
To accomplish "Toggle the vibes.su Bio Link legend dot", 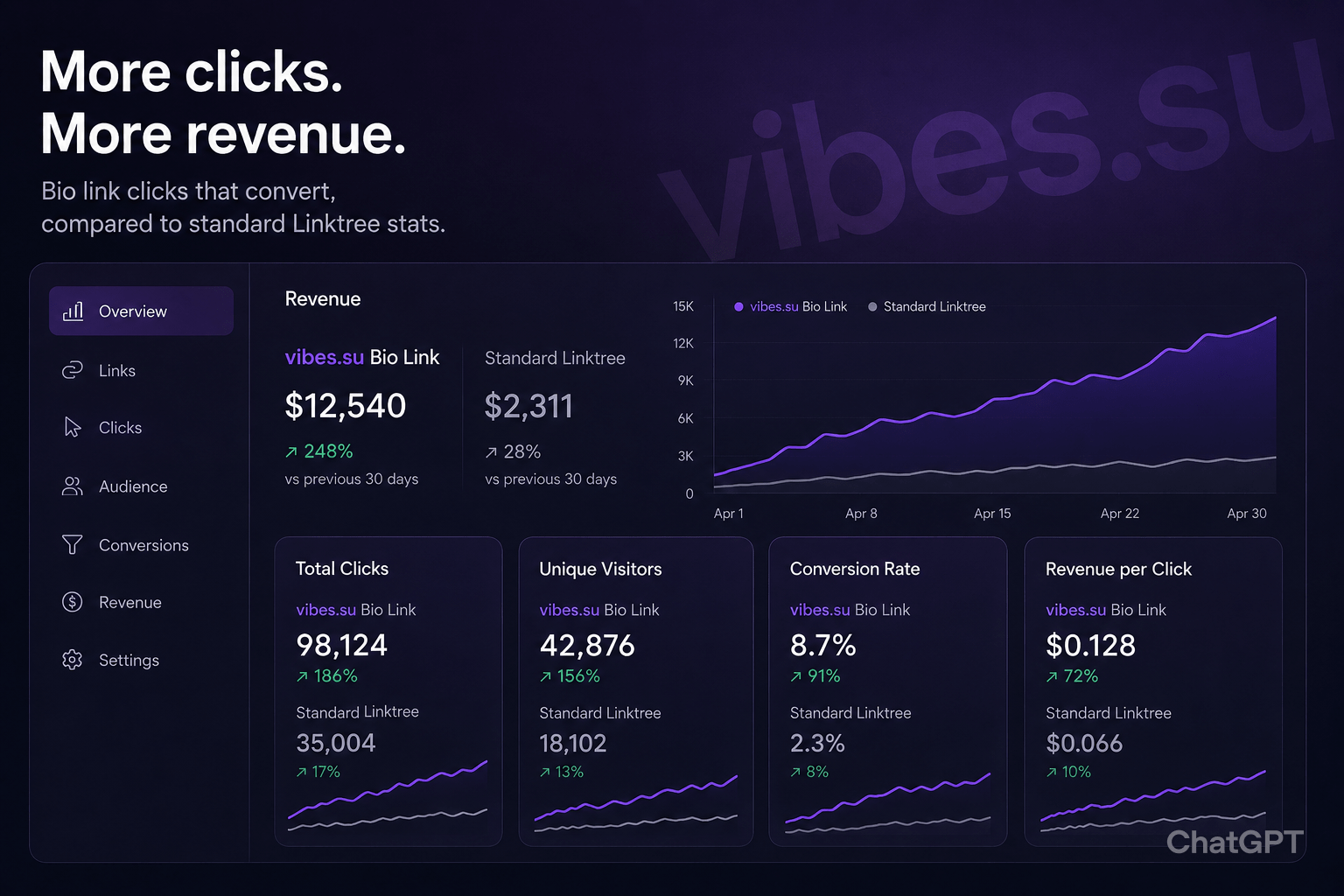I will coord(738,307).
